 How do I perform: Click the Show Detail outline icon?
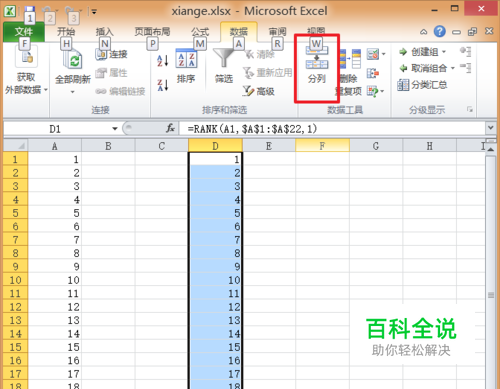(465, 52)
